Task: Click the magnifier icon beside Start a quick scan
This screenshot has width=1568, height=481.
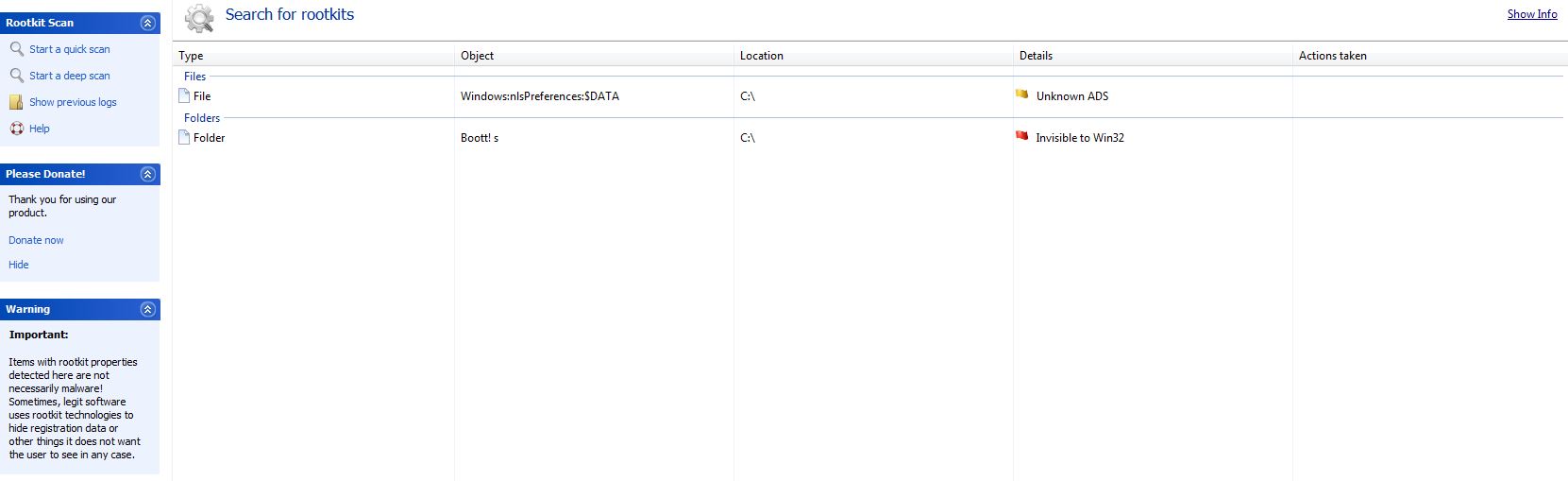Action: (x=16, y=48)
